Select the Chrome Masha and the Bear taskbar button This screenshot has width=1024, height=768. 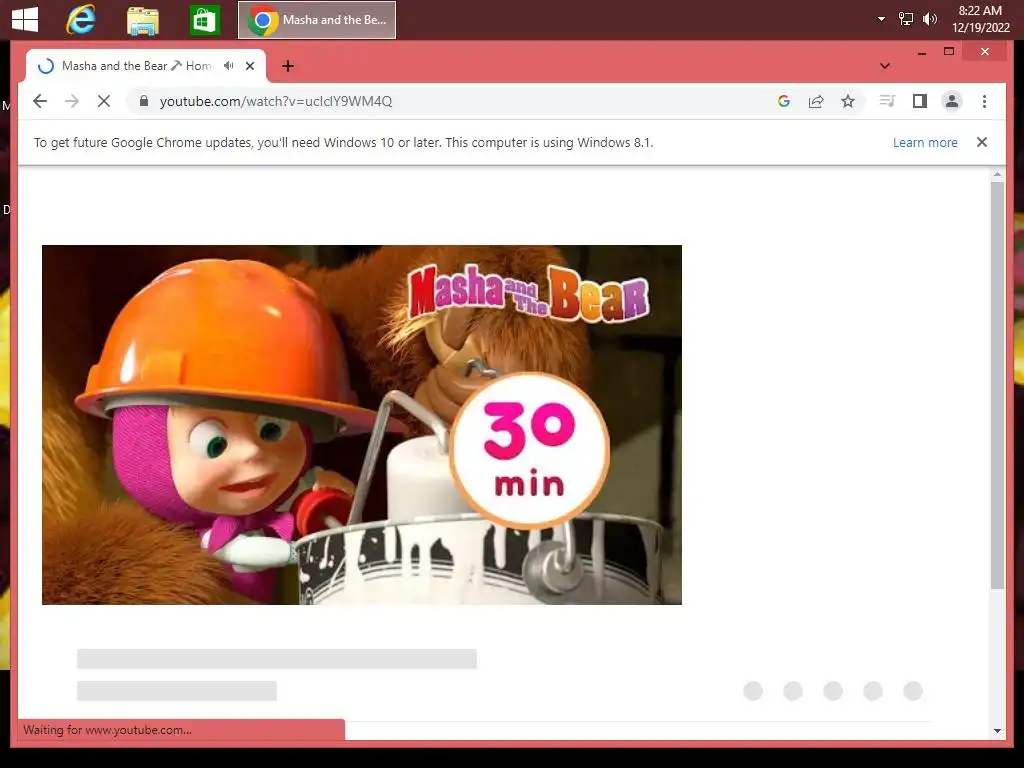tap(317, 20)
